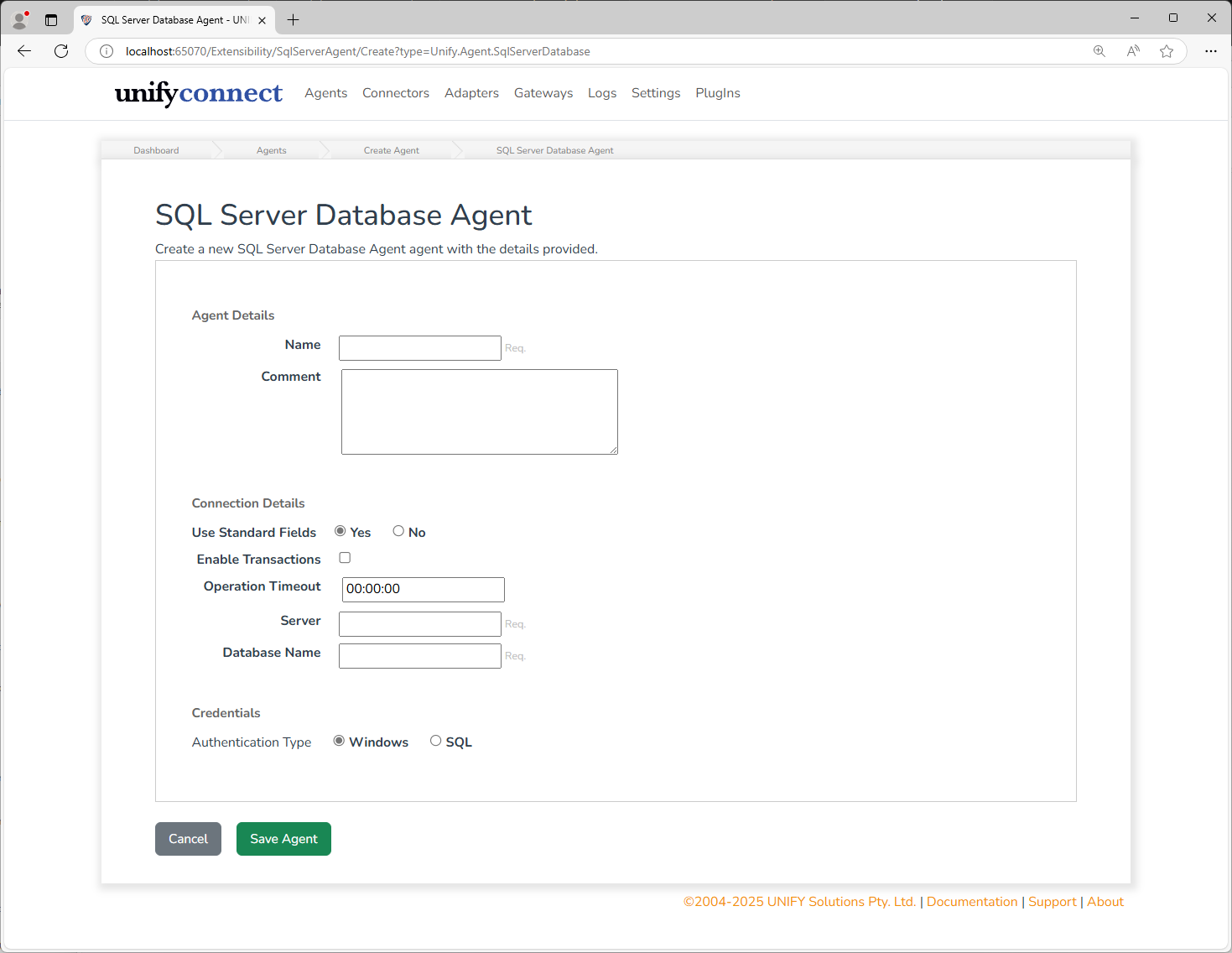The image size is (1232, 953).
Task: Open the Logs menu
Action: click(602, 93)
